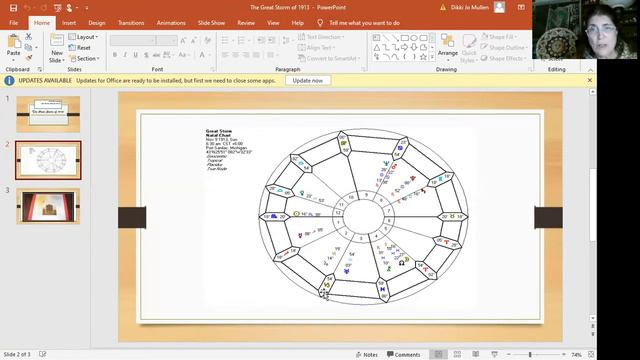Screen dimensions: 640x360
Task: Decrease list indent level
Action: [x=261, y=40]
